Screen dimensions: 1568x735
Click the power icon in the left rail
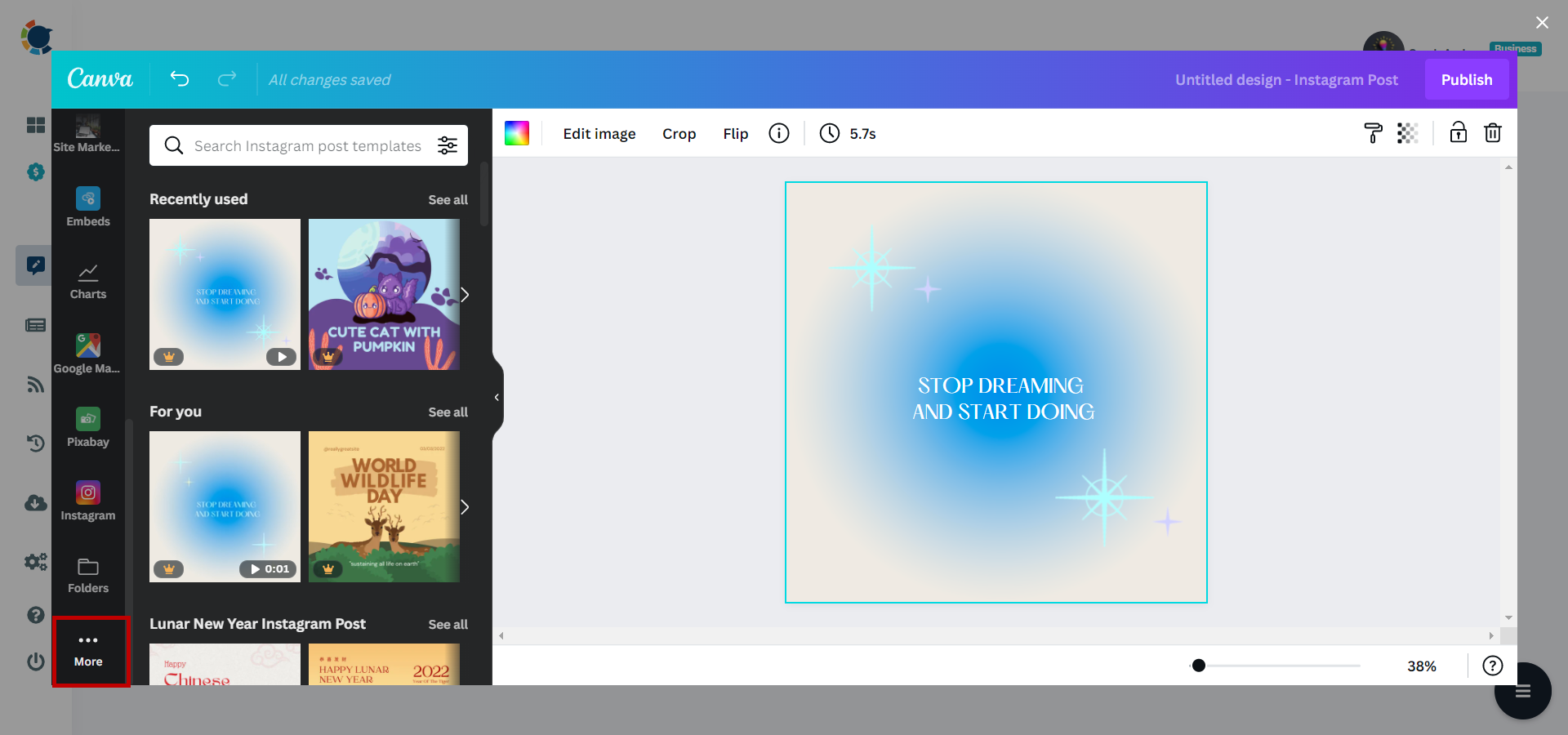(35, 661)
